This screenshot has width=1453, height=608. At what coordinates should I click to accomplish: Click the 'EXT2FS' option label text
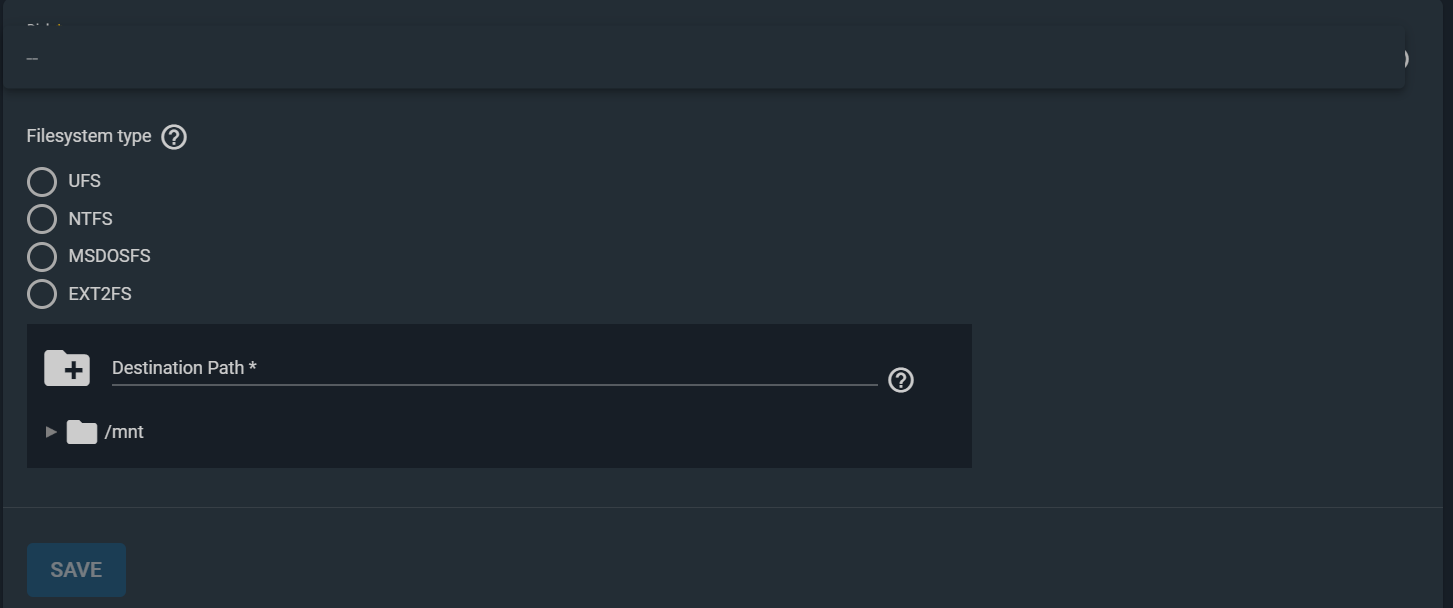(100, 294)
